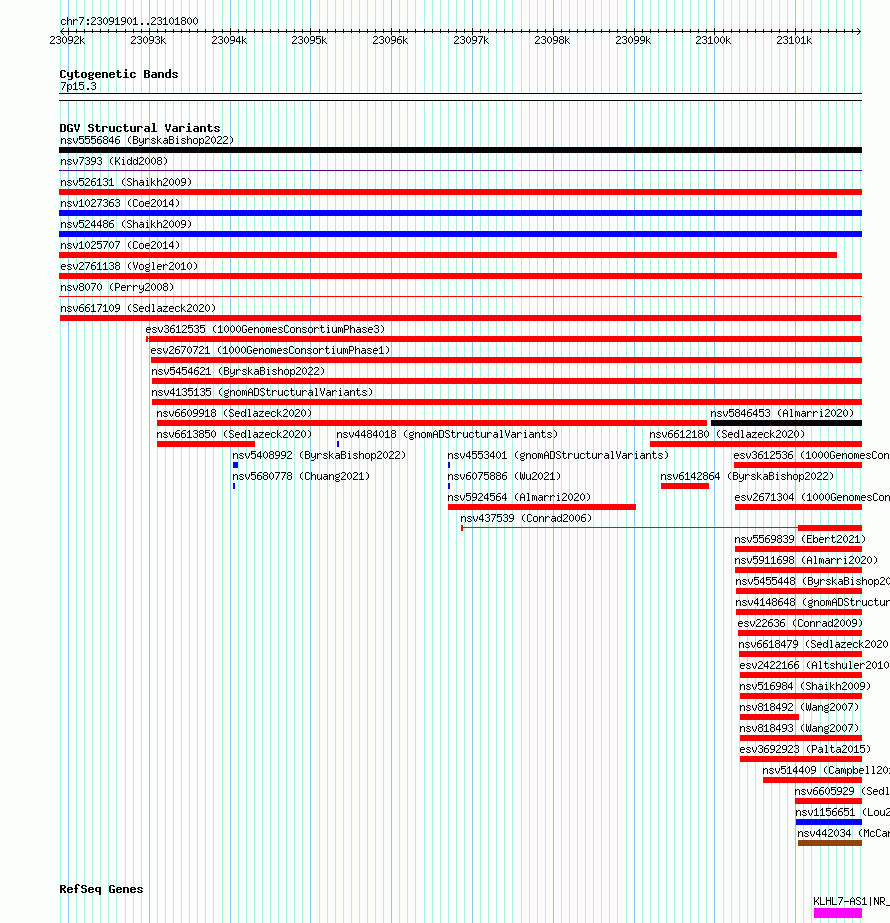890x923 pixels.
Task: Click the nsv526131 (Shaikh2009) label
Action: click(x=126, y=182)
